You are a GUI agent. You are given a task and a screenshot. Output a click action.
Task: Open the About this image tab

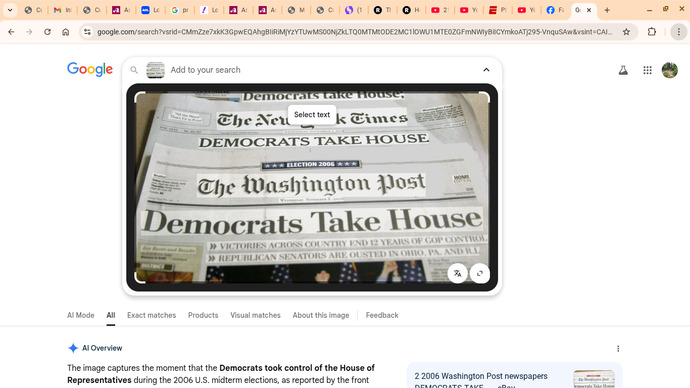point(321,315)
